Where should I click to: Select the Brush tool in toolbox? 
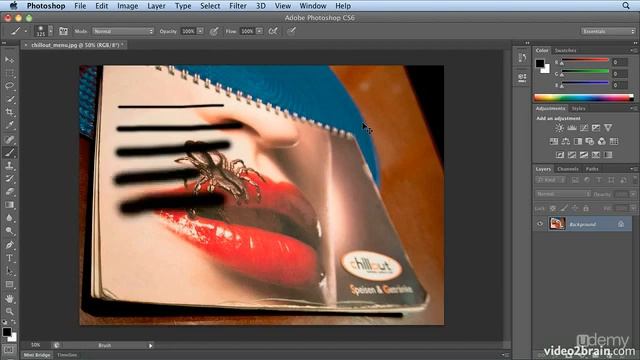[x=9, y=153]
